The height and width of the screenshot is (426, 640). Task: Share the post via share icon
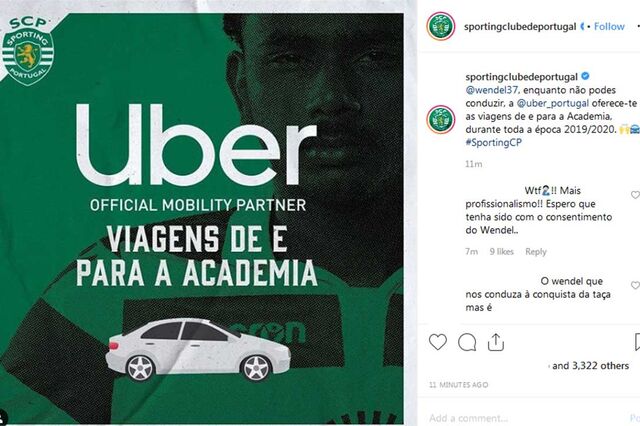(x=496, y=342)
